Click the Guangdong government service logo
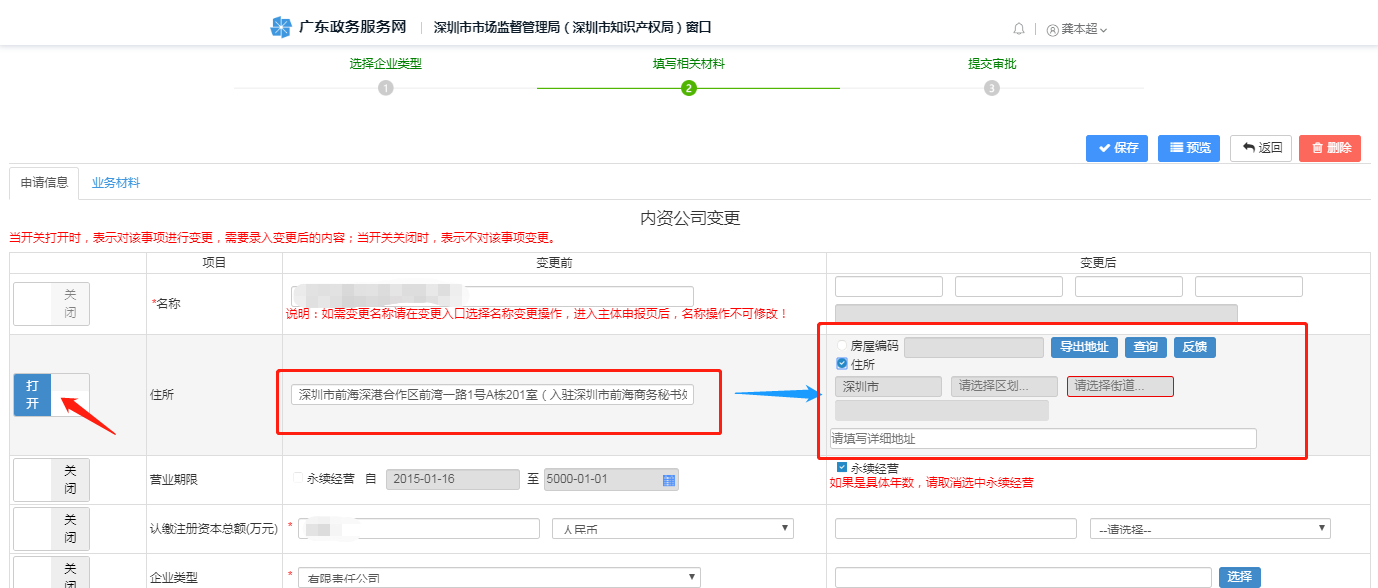The height and width of the screenshot is (588, 1378). pos(281,28)
